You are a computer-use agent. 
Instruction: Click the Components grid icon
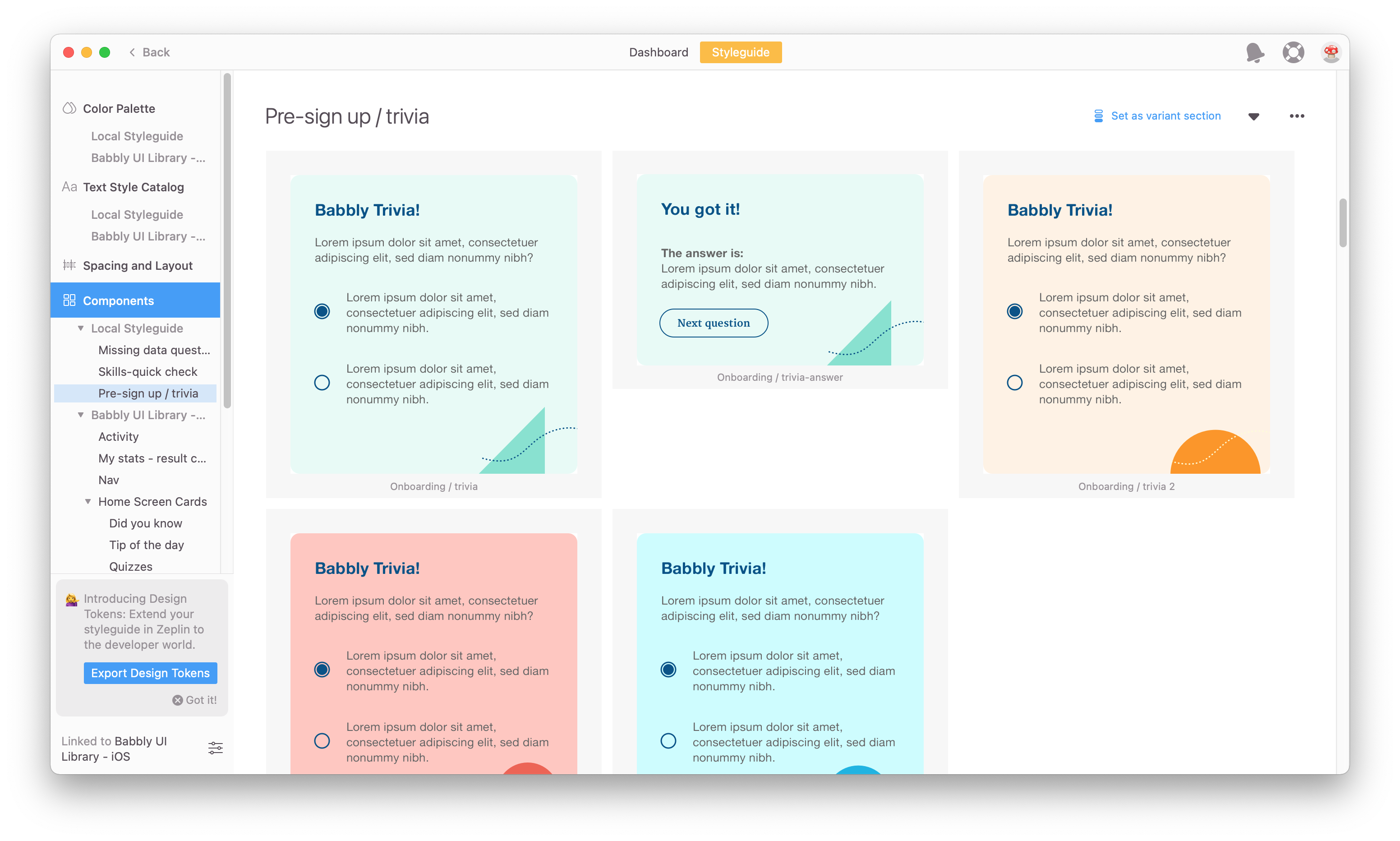69,300
